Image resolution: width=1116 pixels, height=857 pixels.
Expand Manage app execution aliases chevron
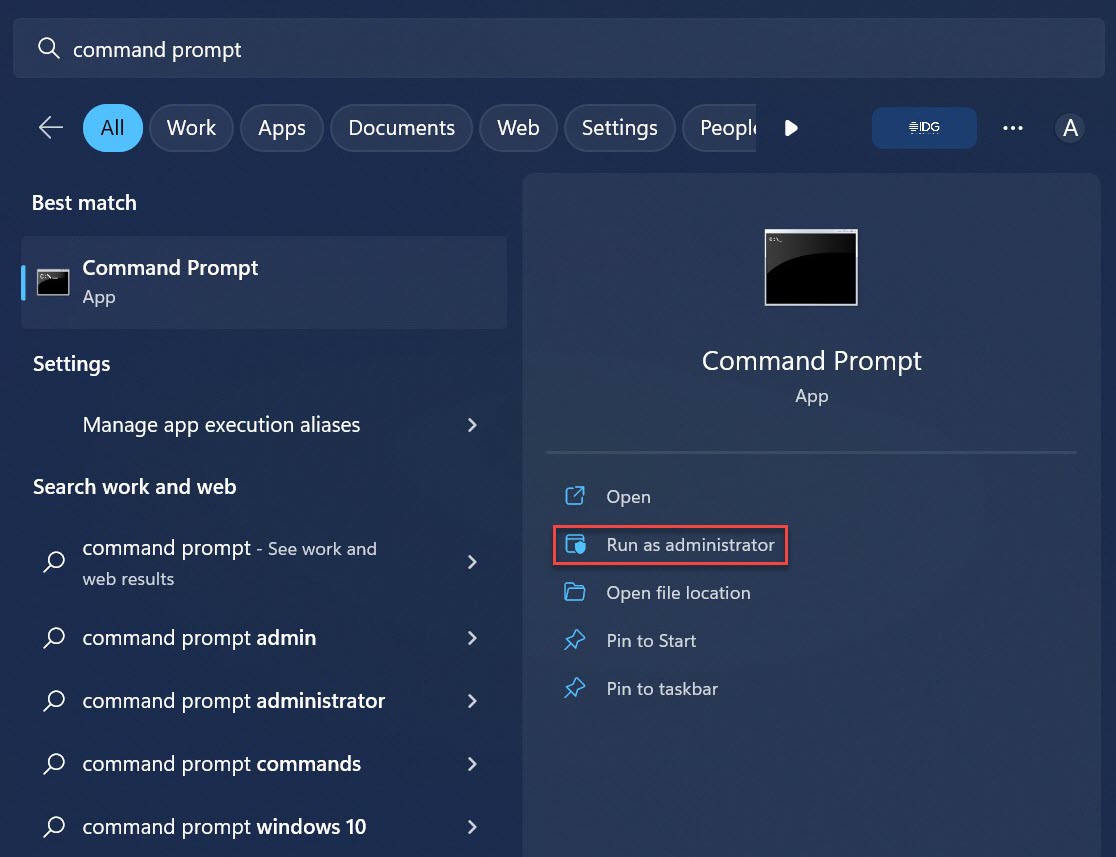[472, 425]
